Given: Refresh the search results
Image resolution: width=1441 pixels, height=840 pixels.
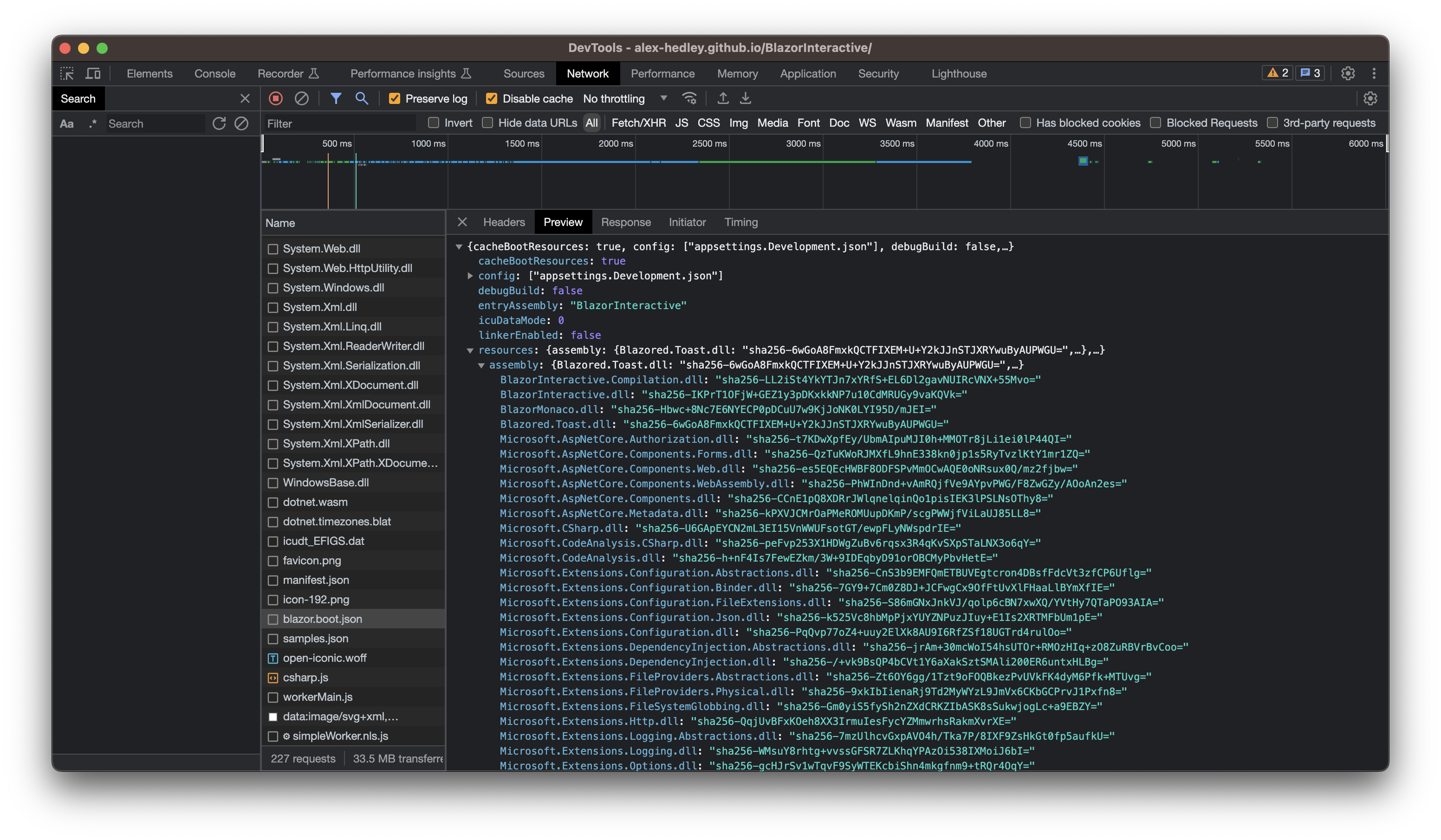Looking at the screenshot, I should 219,123.
